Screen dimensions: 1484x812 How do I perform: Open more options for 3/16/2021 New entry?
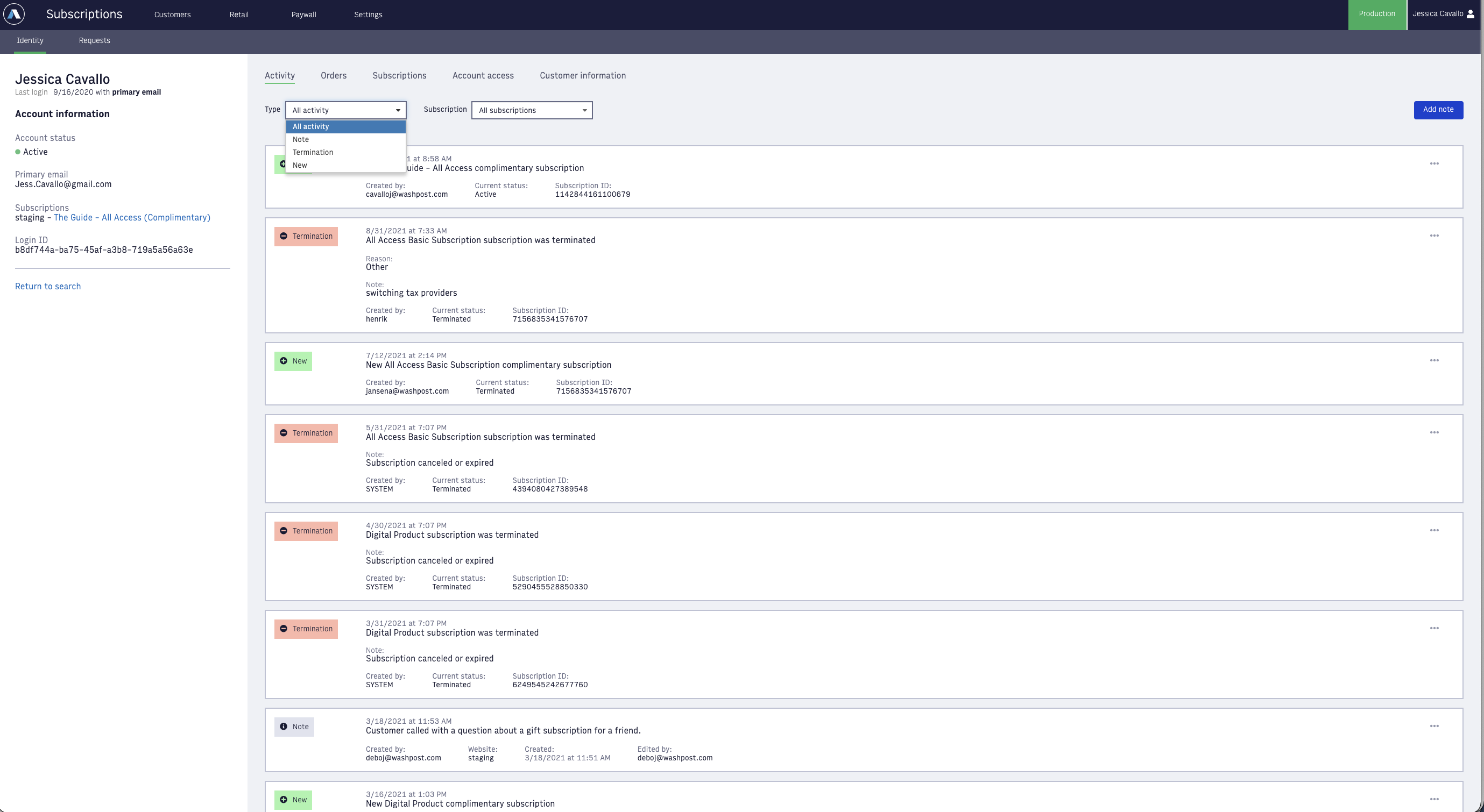pos(1434,799)
